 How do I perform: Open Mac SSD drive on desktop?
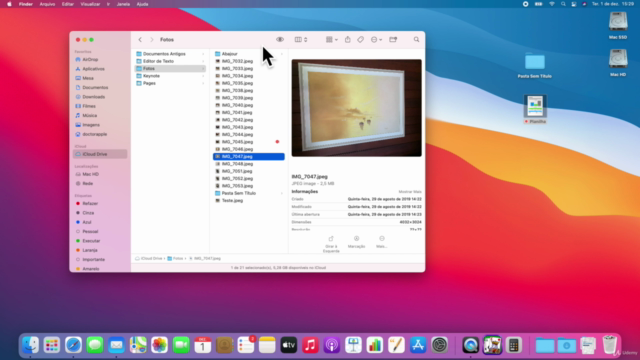(x=618, y=25)
